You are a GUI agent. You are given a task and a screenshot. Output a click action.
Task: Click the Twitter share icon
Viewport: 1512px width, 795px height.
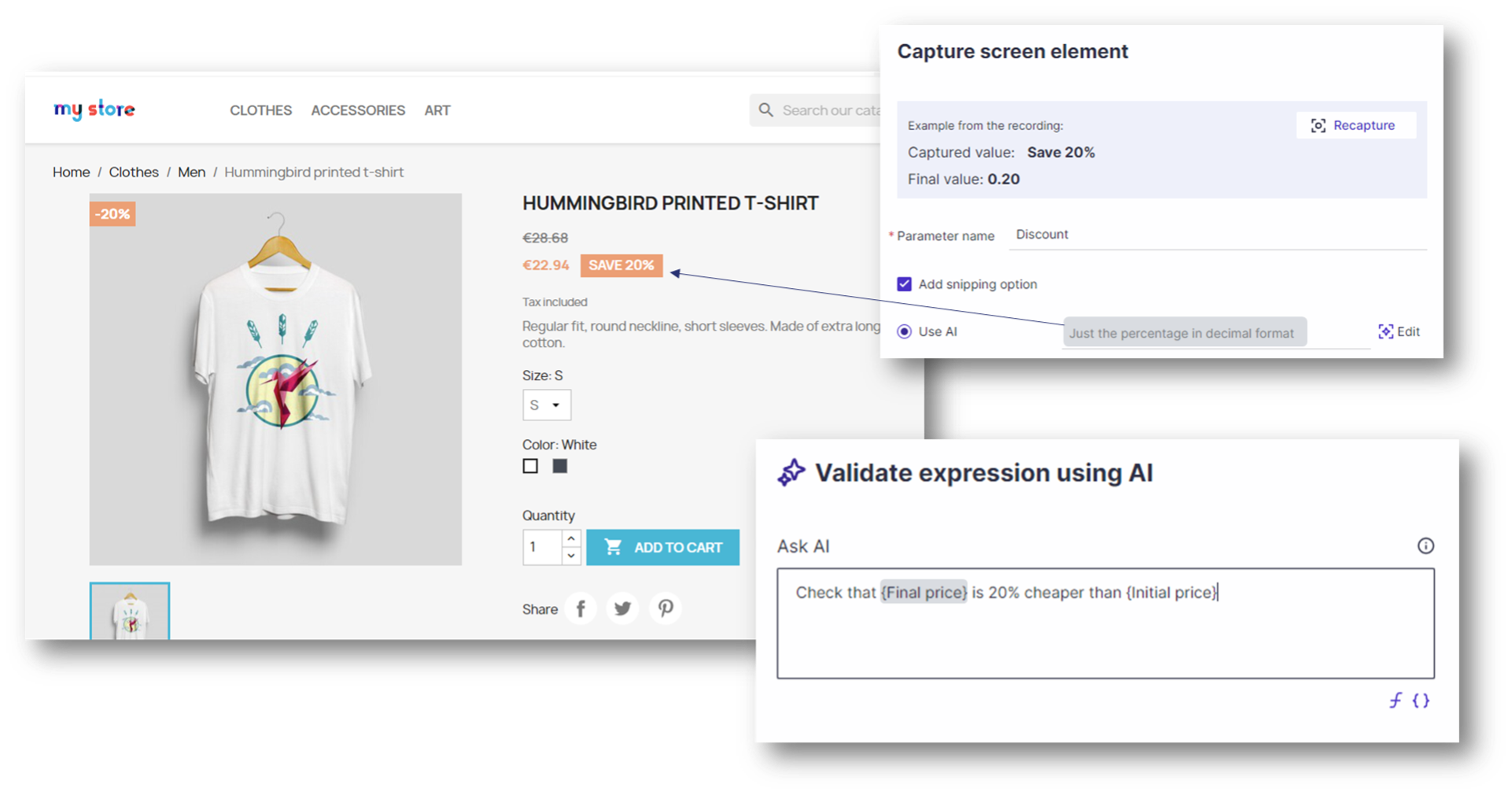(x=622, y=608)
